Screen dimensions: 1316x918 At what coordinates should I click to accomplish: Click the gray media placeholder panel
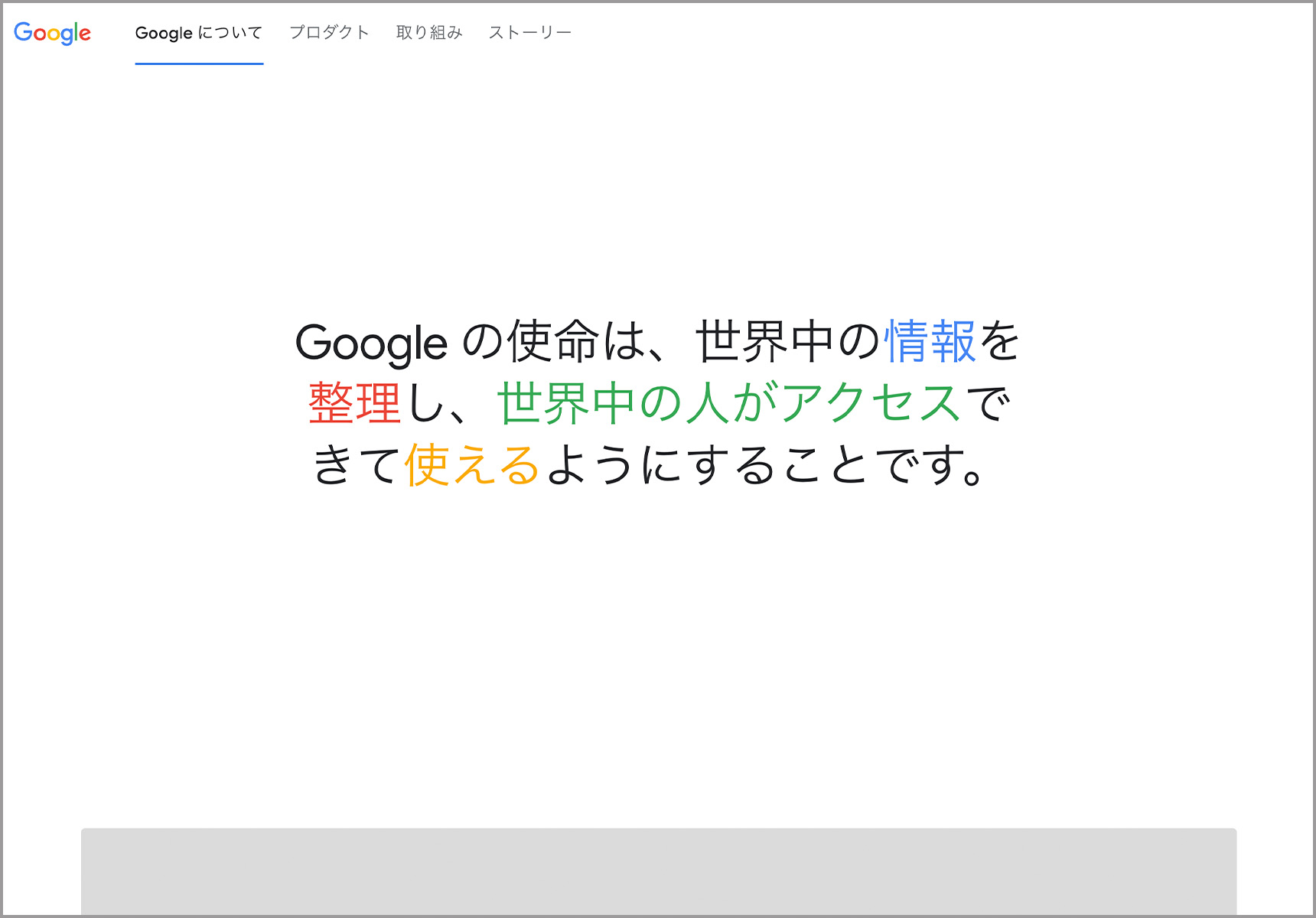(x=659, y=871)
